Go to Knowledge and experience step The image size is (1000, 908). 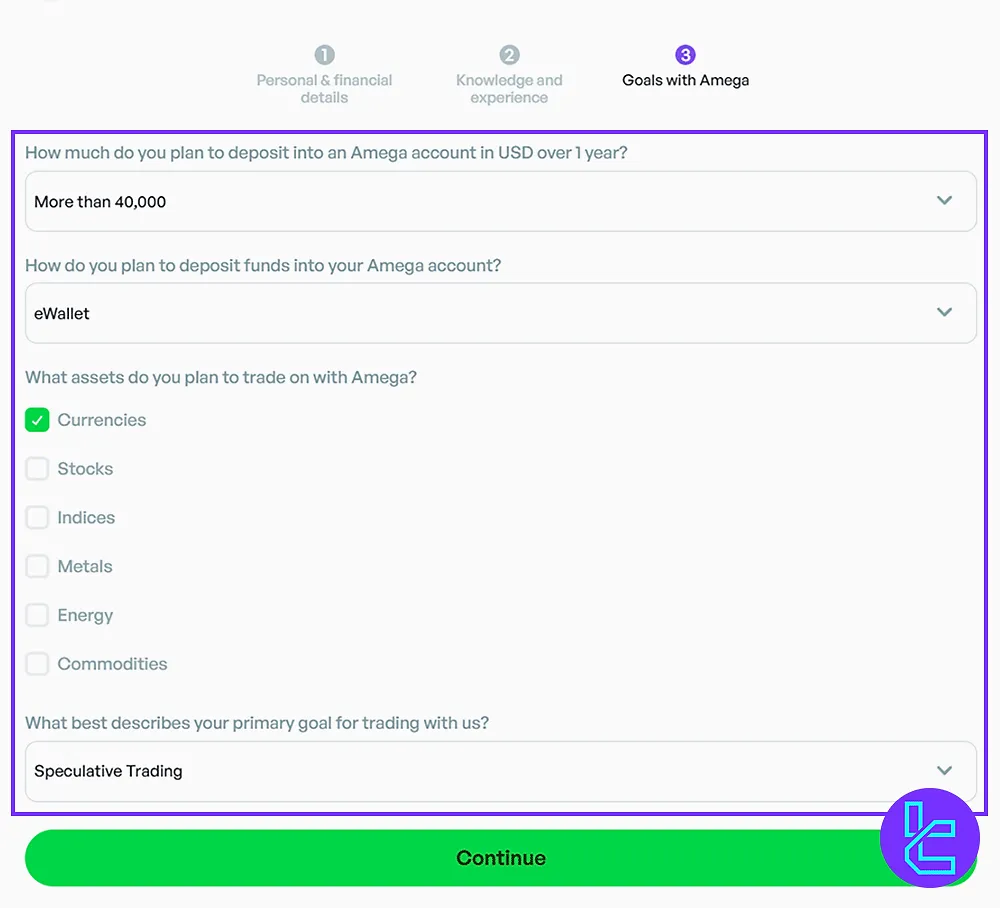tap(509, 89)
